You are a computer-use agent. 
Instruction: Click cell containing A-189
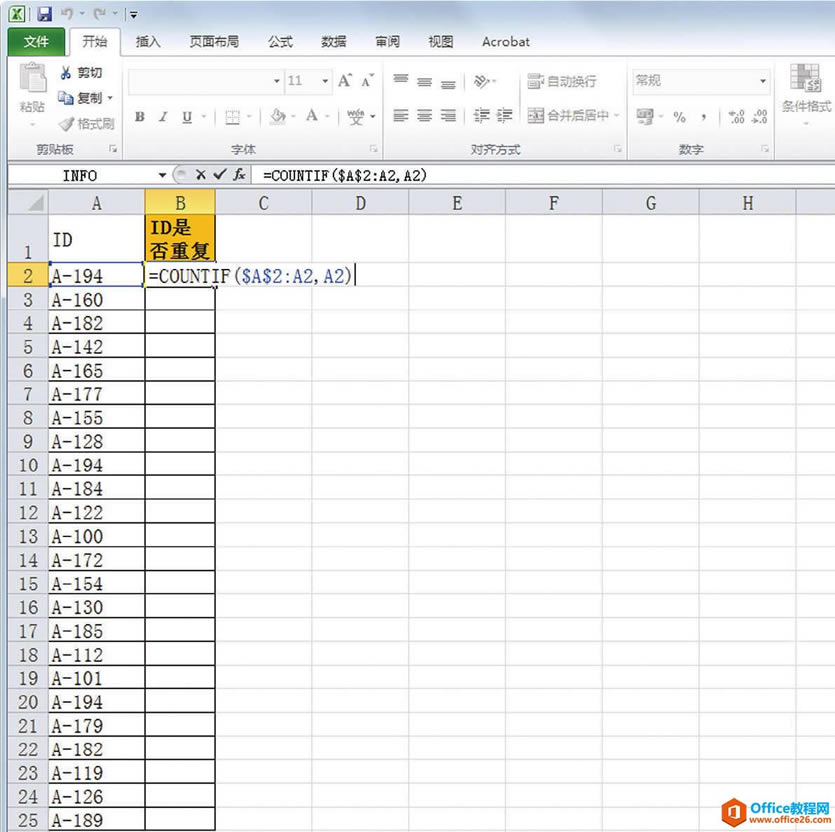[x=96, y=820]
